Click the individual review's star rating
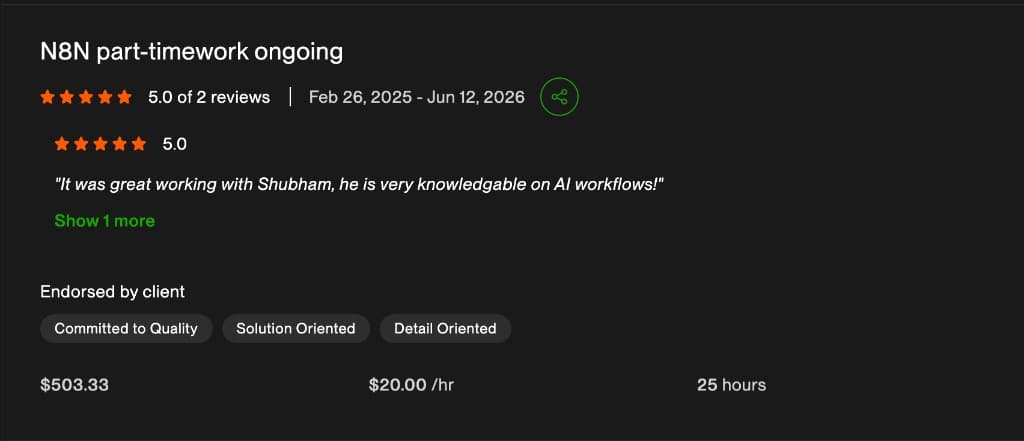Screen dimensions: 1024x441 point(101,144)
